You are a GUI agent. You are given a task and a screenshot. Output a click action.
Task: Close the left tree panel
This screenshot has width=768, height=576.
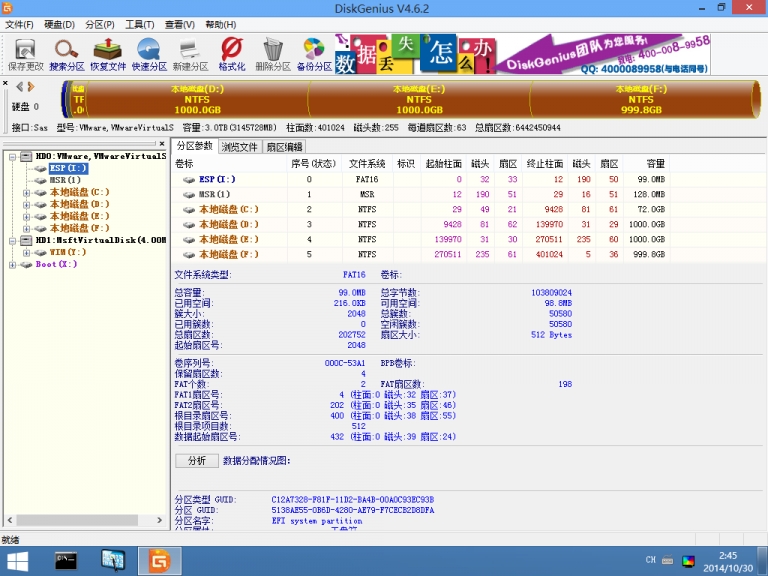point(162,144)
